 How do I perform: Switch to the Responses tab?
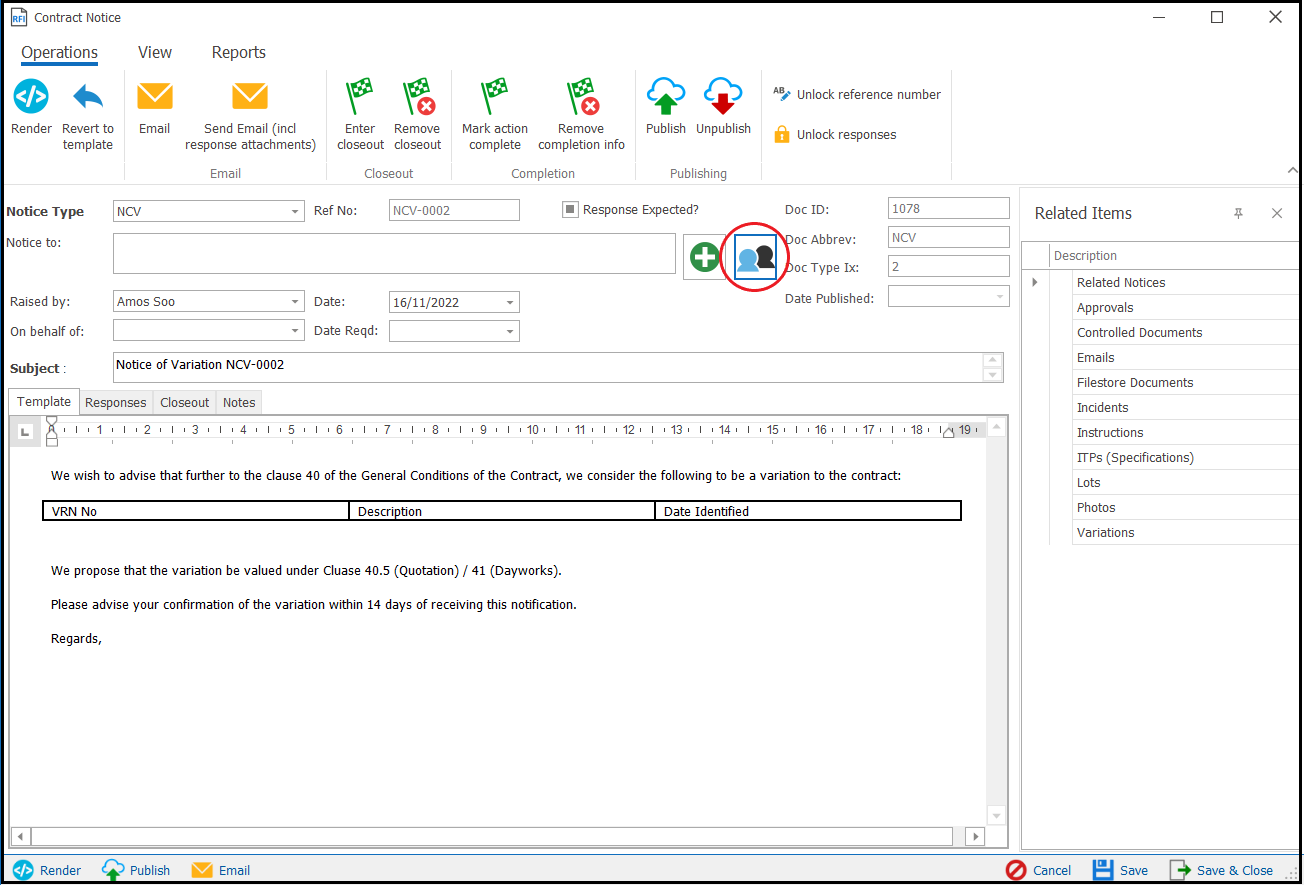[x=116, y=403]
